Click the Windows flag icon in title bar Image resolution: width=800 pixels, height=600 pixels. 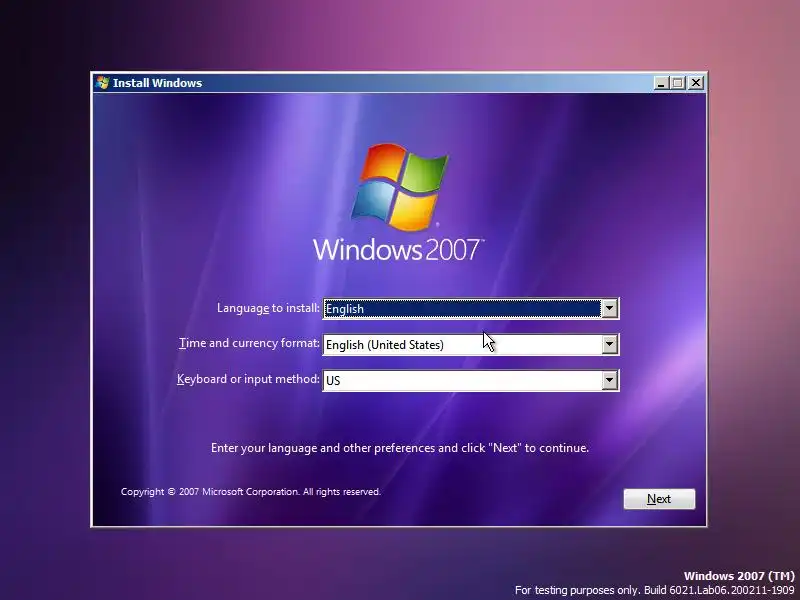coord(103,83)
